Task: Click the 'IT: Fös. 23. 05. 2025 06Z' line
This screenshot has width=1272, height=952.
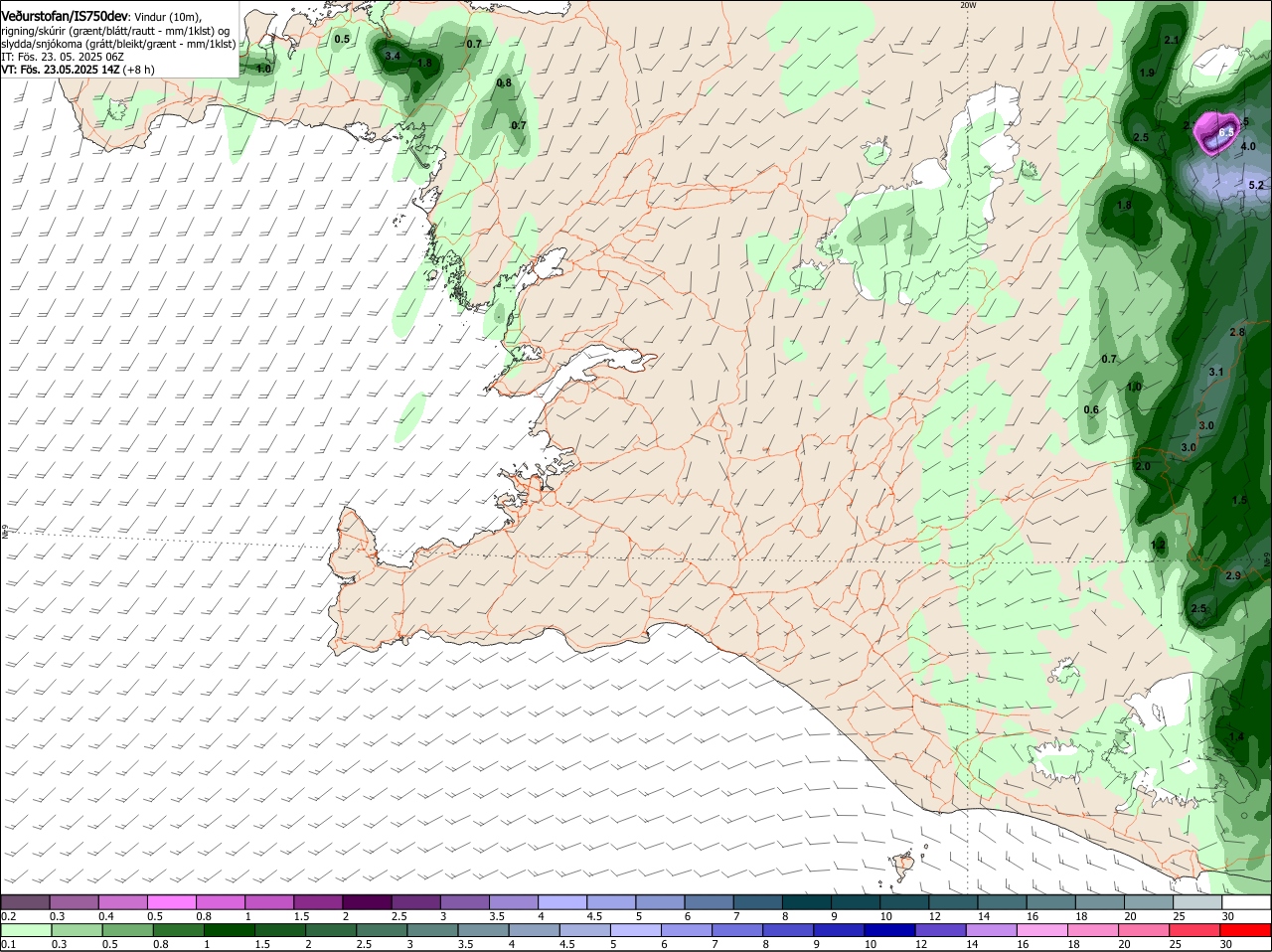Action: click(x=62, y=58)
